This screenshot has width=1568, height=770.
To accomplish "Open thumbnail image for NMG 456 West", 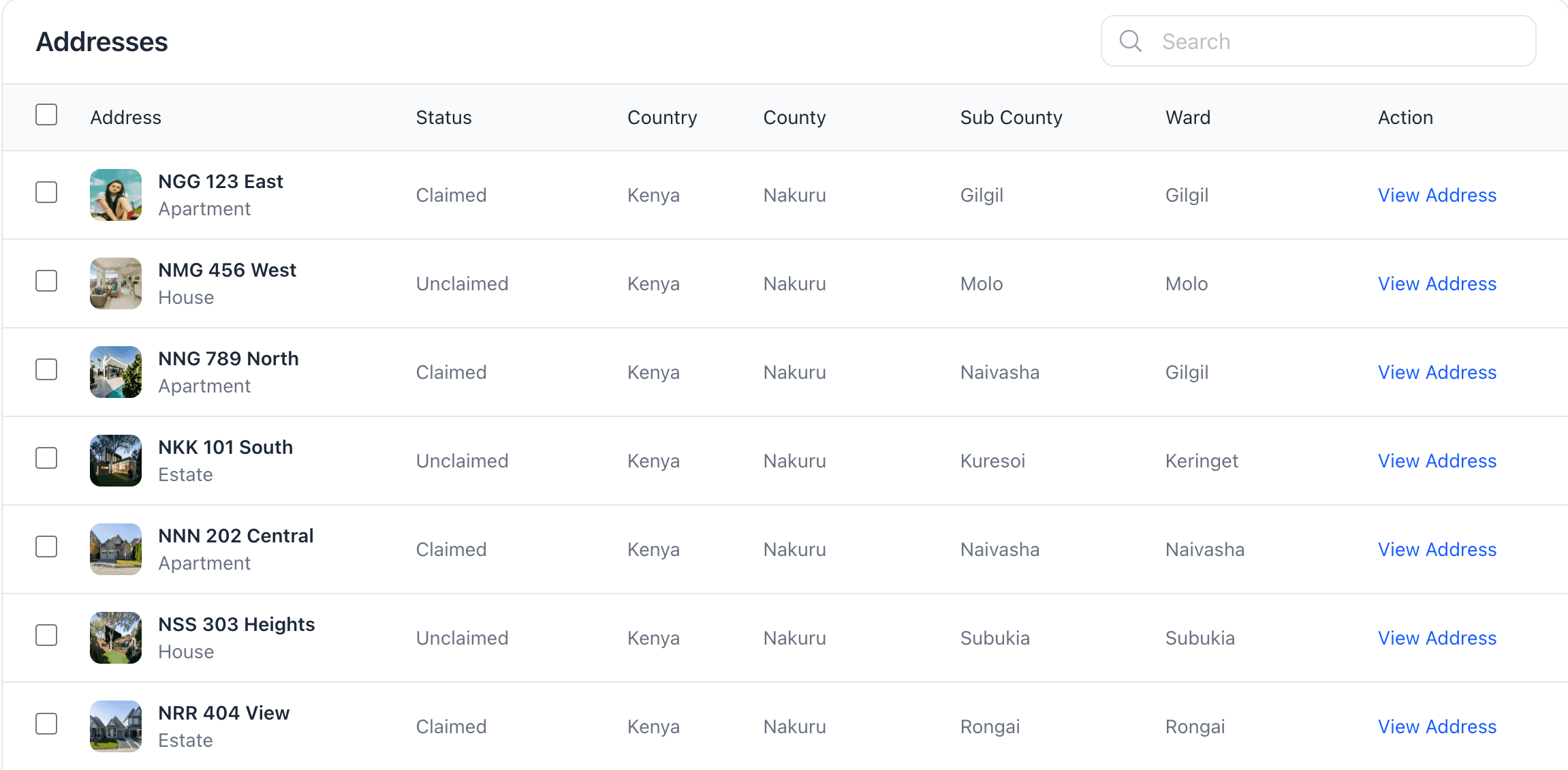I will (x=116, y=283).
